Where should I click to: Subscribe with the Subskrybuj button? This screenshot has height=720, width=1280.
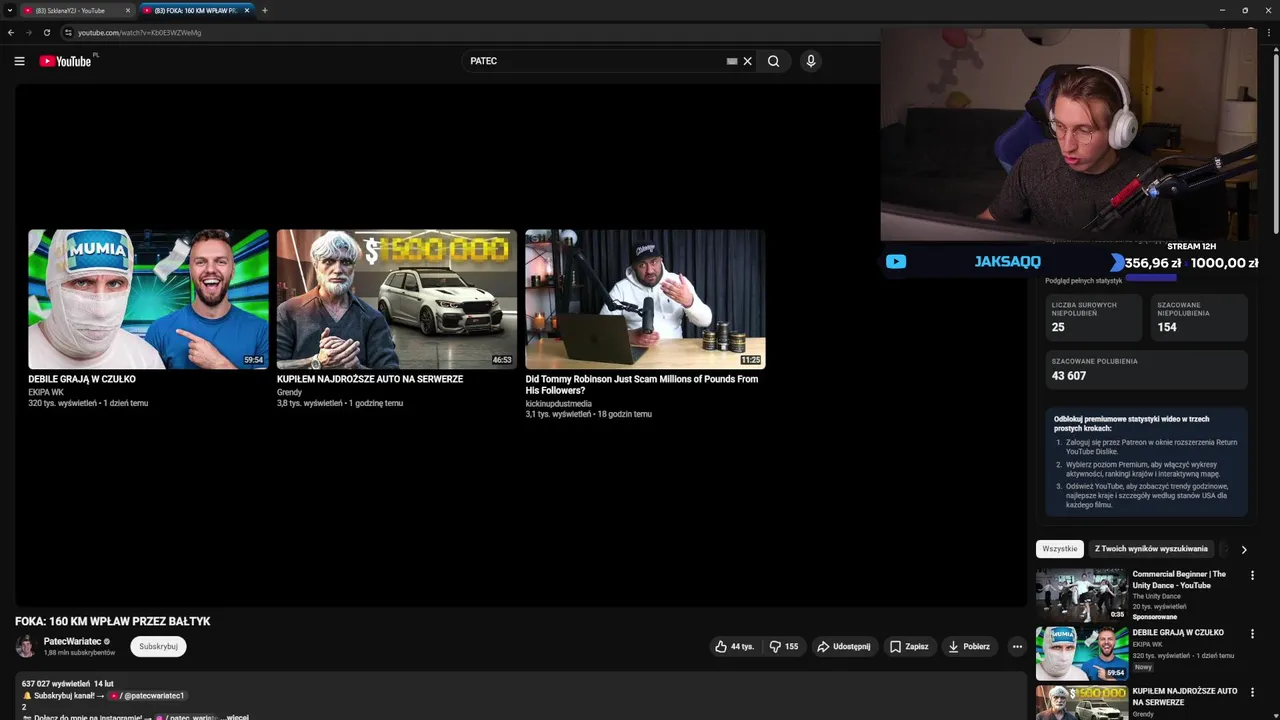(158, 646)
